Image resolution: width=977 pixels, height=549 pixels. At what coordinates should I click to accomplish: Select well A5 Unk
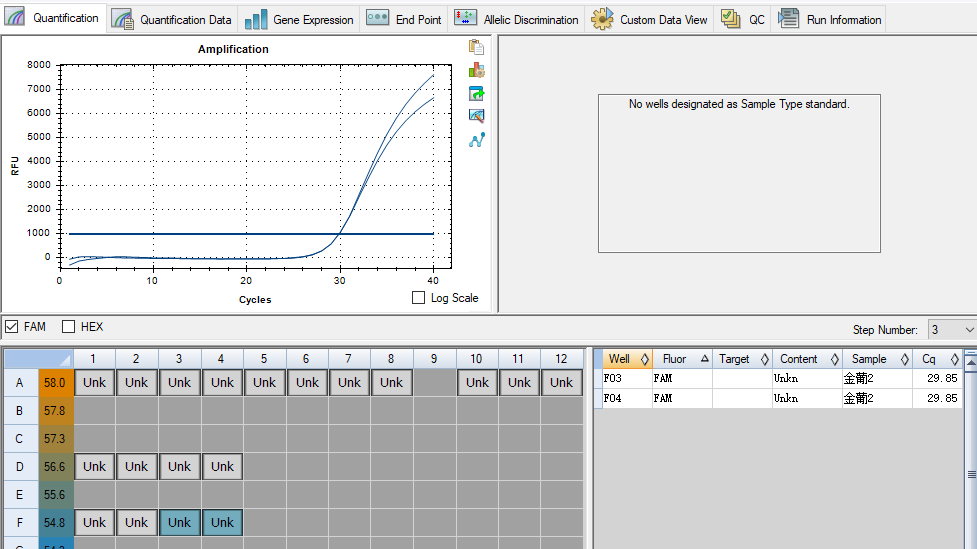click(264, 383)
